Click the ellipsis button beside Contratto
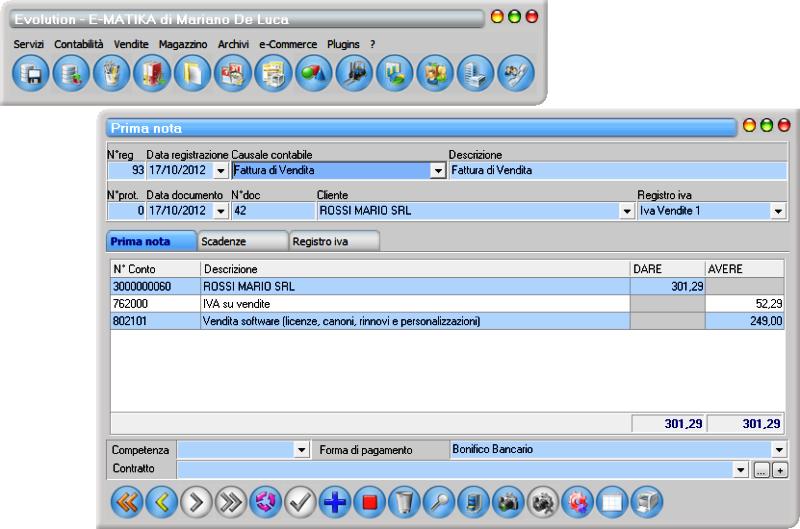Viewport: 800px width, 529px height. coord(762,470)
